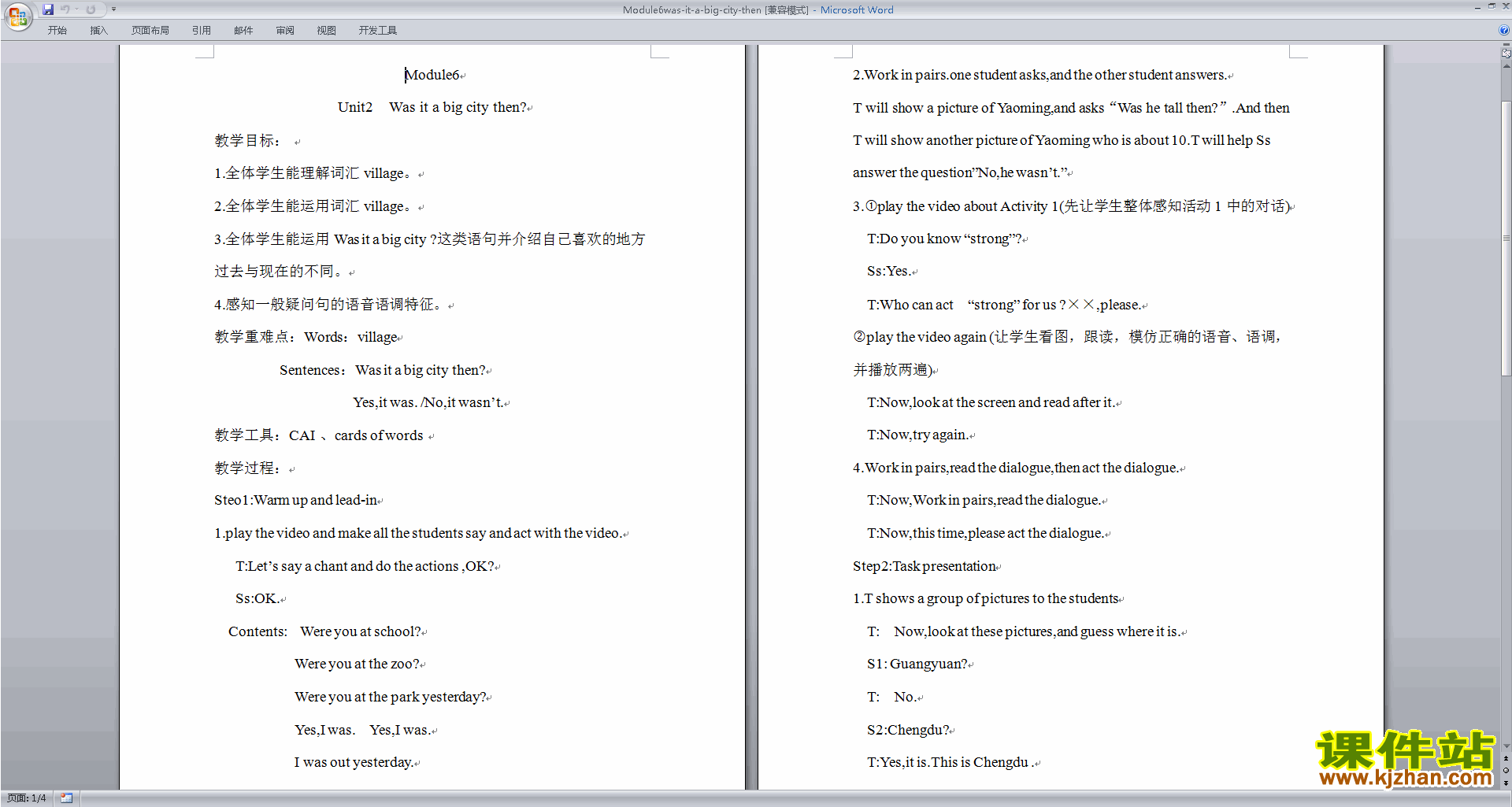
Task: Click the page count 页面: 1/4 in status bar
Action: coord(27,798)
